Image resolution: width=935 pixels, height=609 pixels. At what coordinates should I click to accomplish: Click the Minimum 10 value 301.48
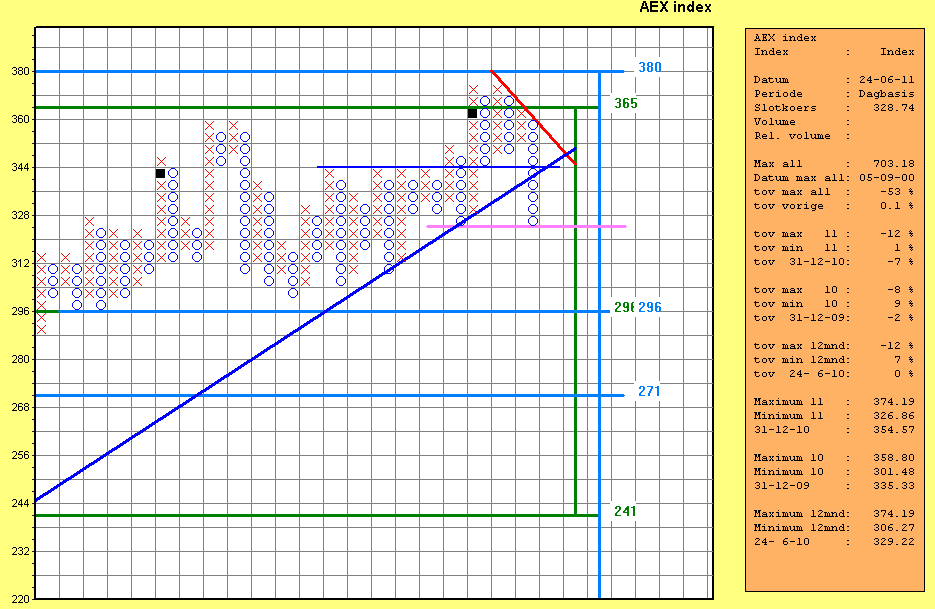pyautogui.click(x=893, y=471)
